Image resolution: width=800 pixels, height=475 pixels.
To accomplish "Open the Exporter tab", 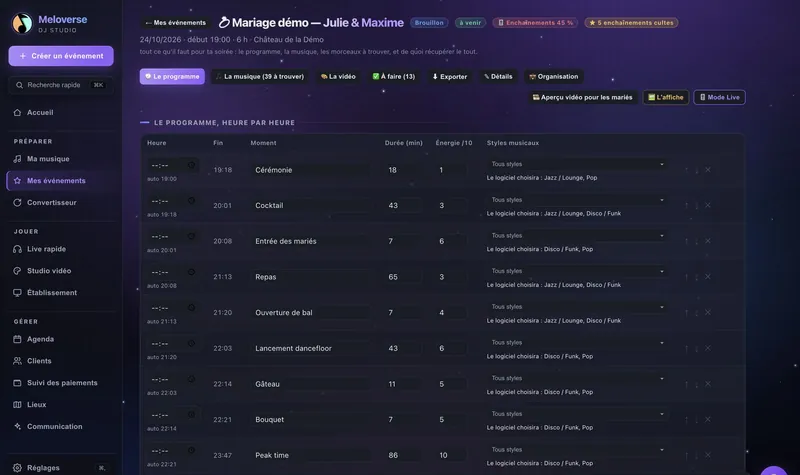I will click(x=449, y=77).
